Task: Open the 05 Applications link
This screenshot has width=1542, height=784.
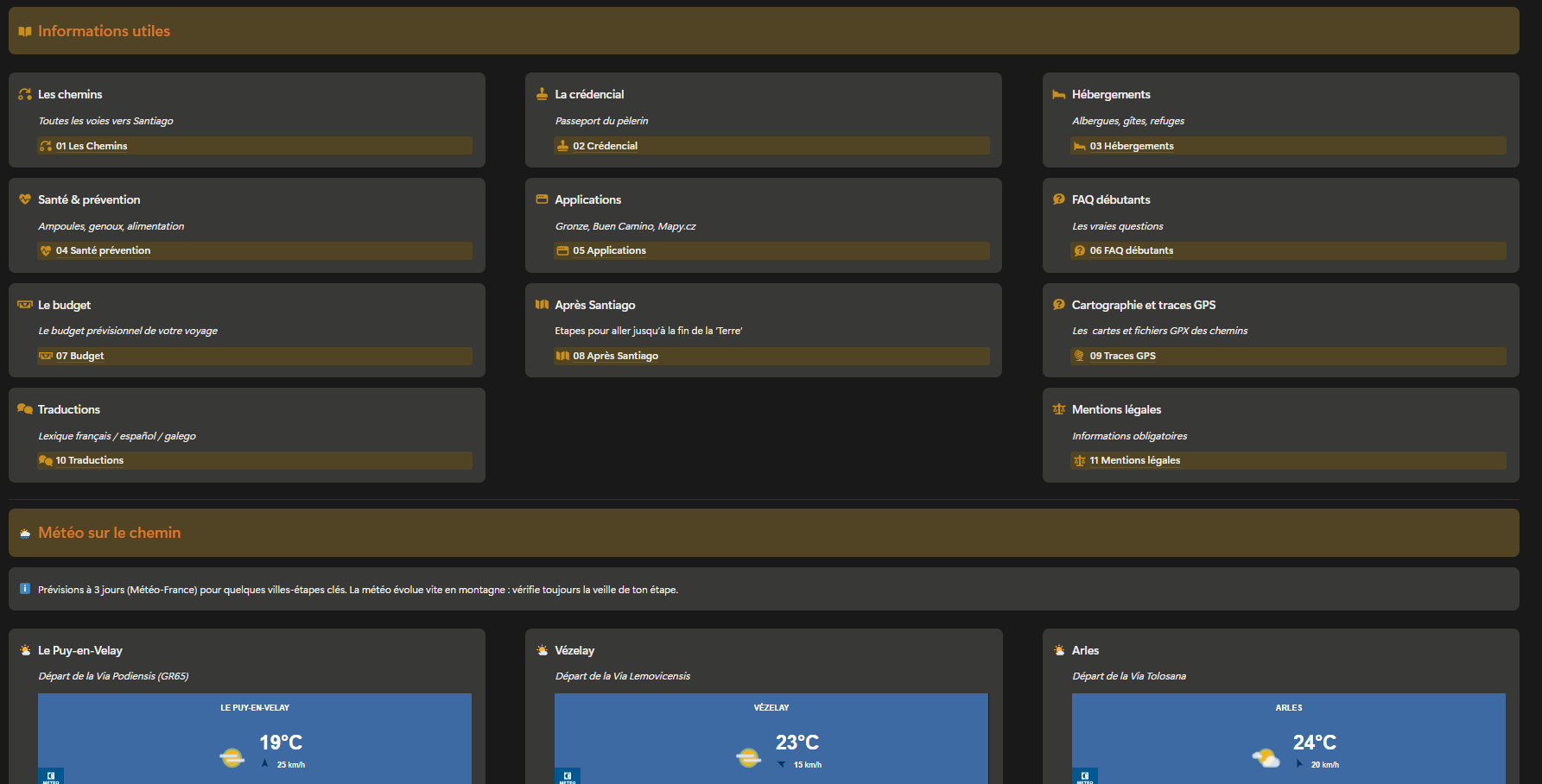Action: [x=609, y=250]
